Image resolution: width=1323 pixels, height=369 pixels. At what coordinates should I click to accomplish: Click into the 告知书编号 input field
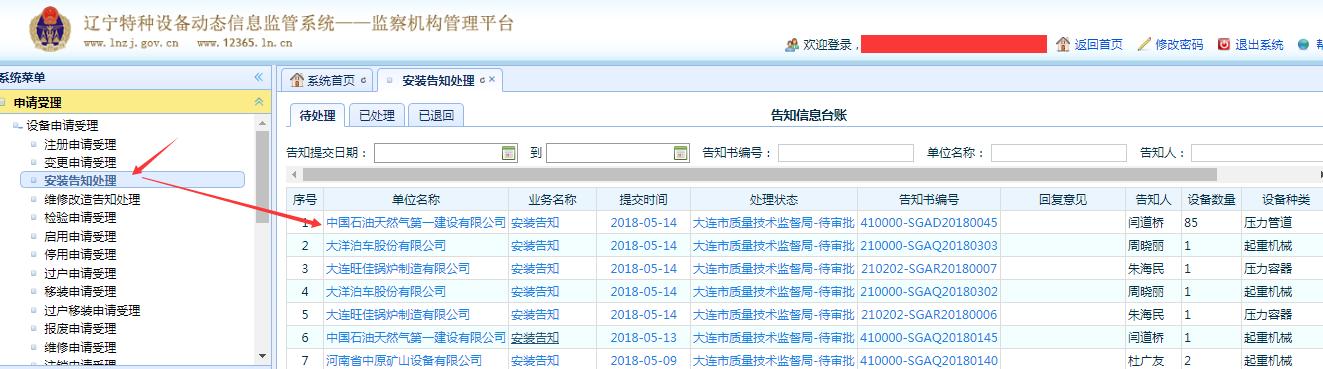click(x=846, y=153)
